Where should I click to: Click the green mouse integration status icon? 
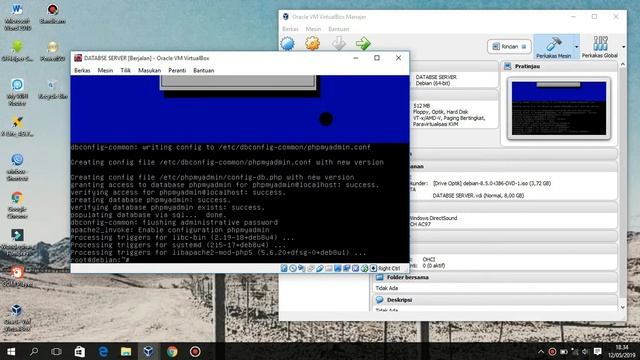[x=364, y=268]
